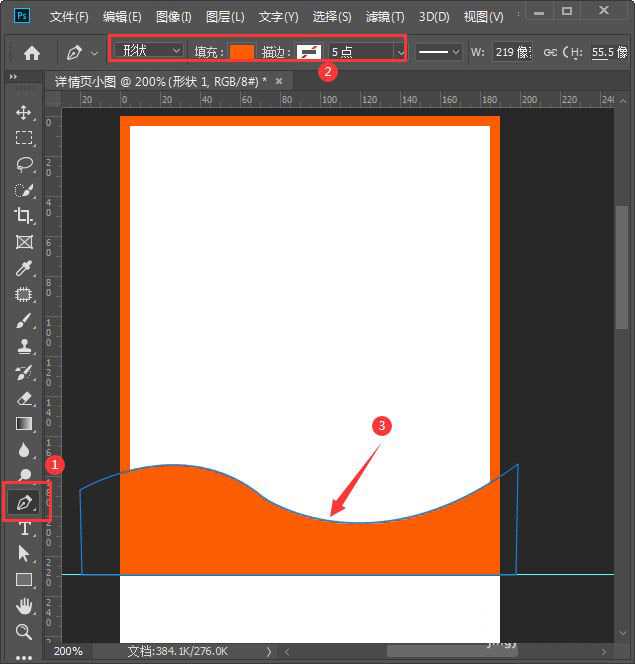635x664 pixels.
Task: Expand the toolbar with double-arrow toggle
Action: (13, 77)
